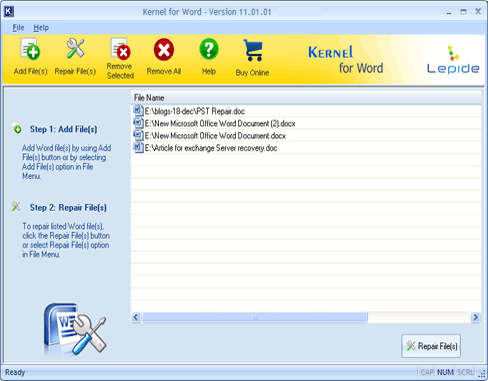Click the Word repair illustration at bottom left
This screenshot has width=488, height=381.
pos(75,328)
